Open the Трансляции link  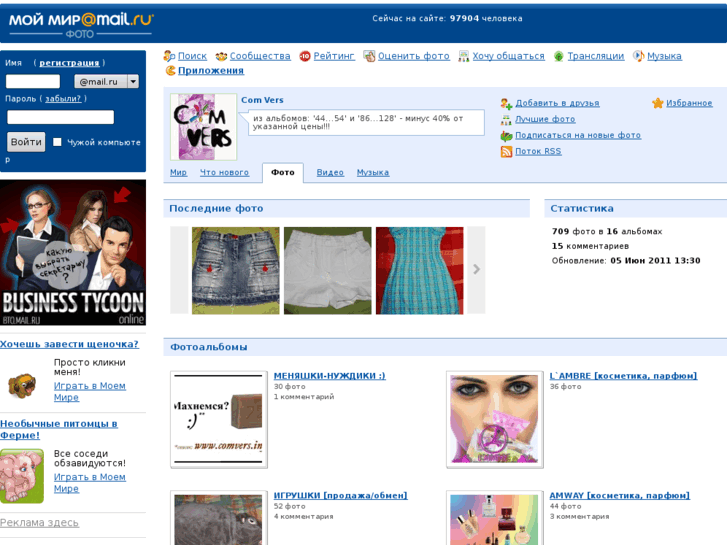click(x=596, y=56)
